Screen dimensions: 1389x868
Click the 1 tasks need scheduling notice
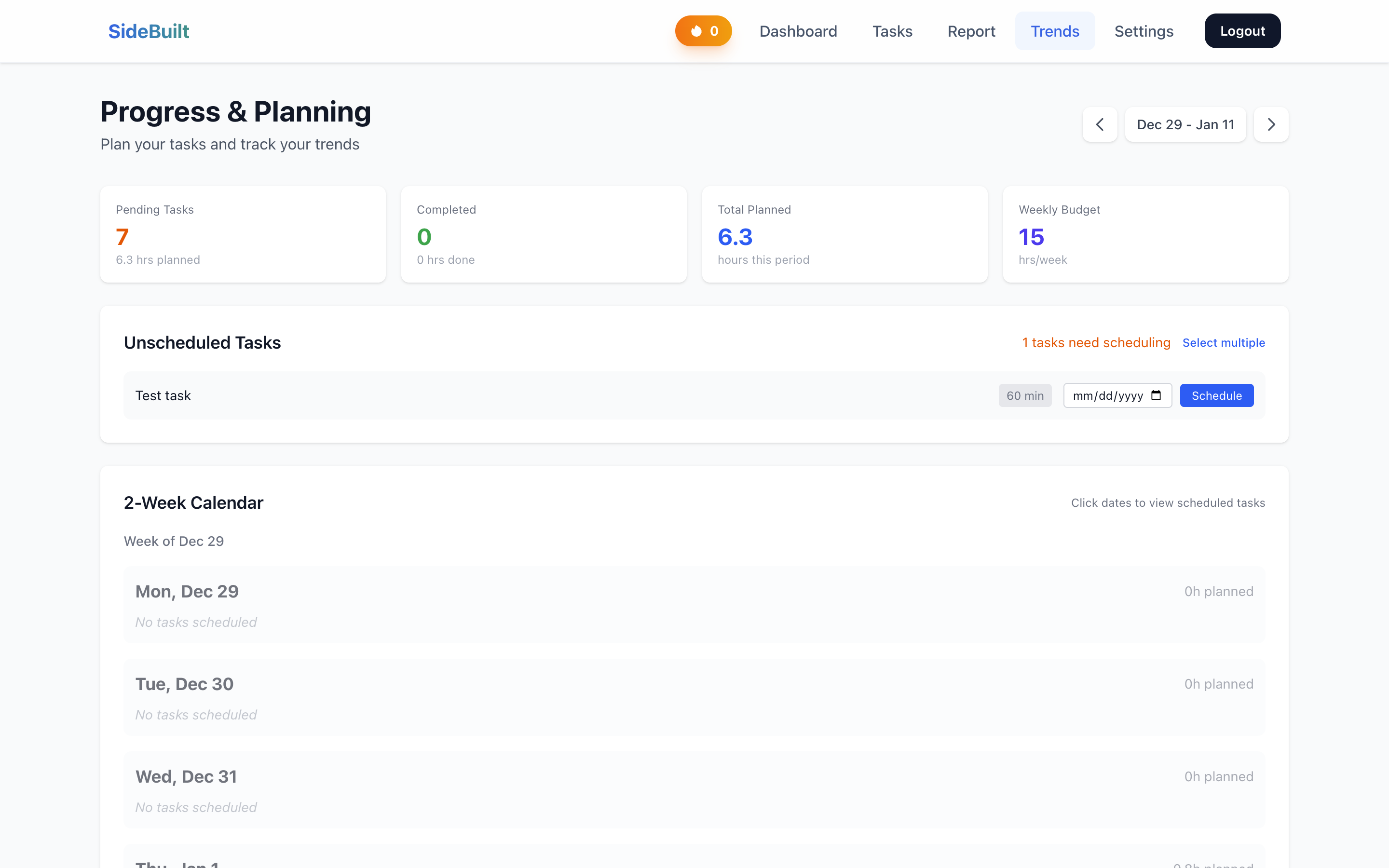click(x=1095, y=342)
